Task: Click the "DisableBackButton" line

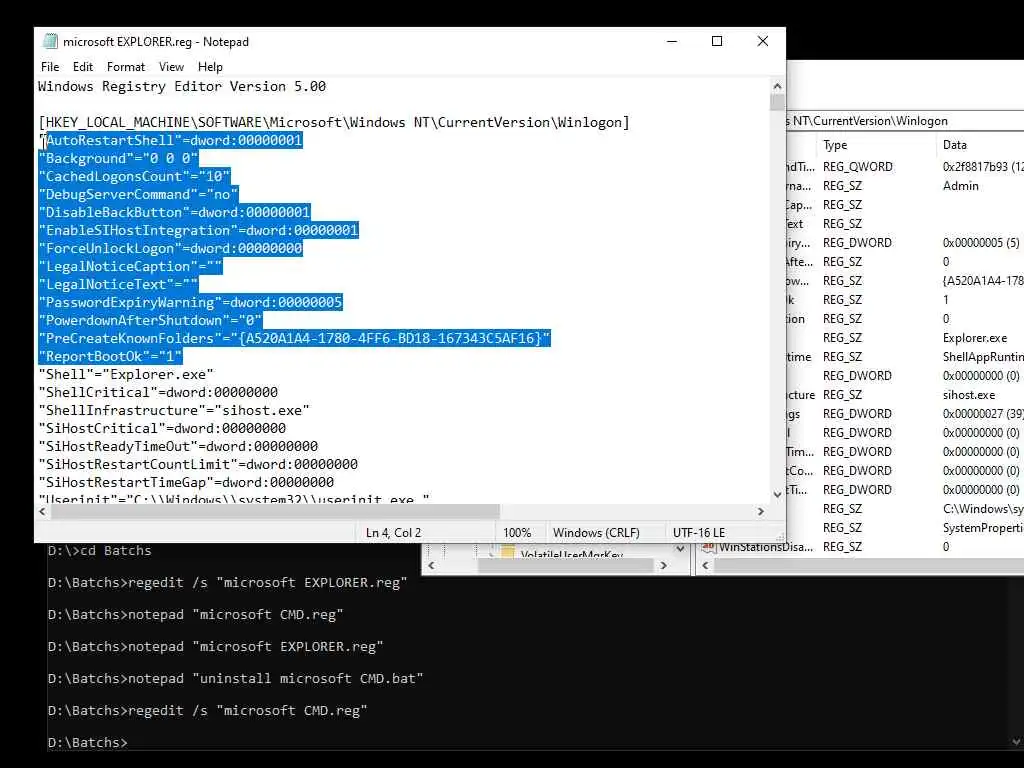Action: click(x=174, y=212)
